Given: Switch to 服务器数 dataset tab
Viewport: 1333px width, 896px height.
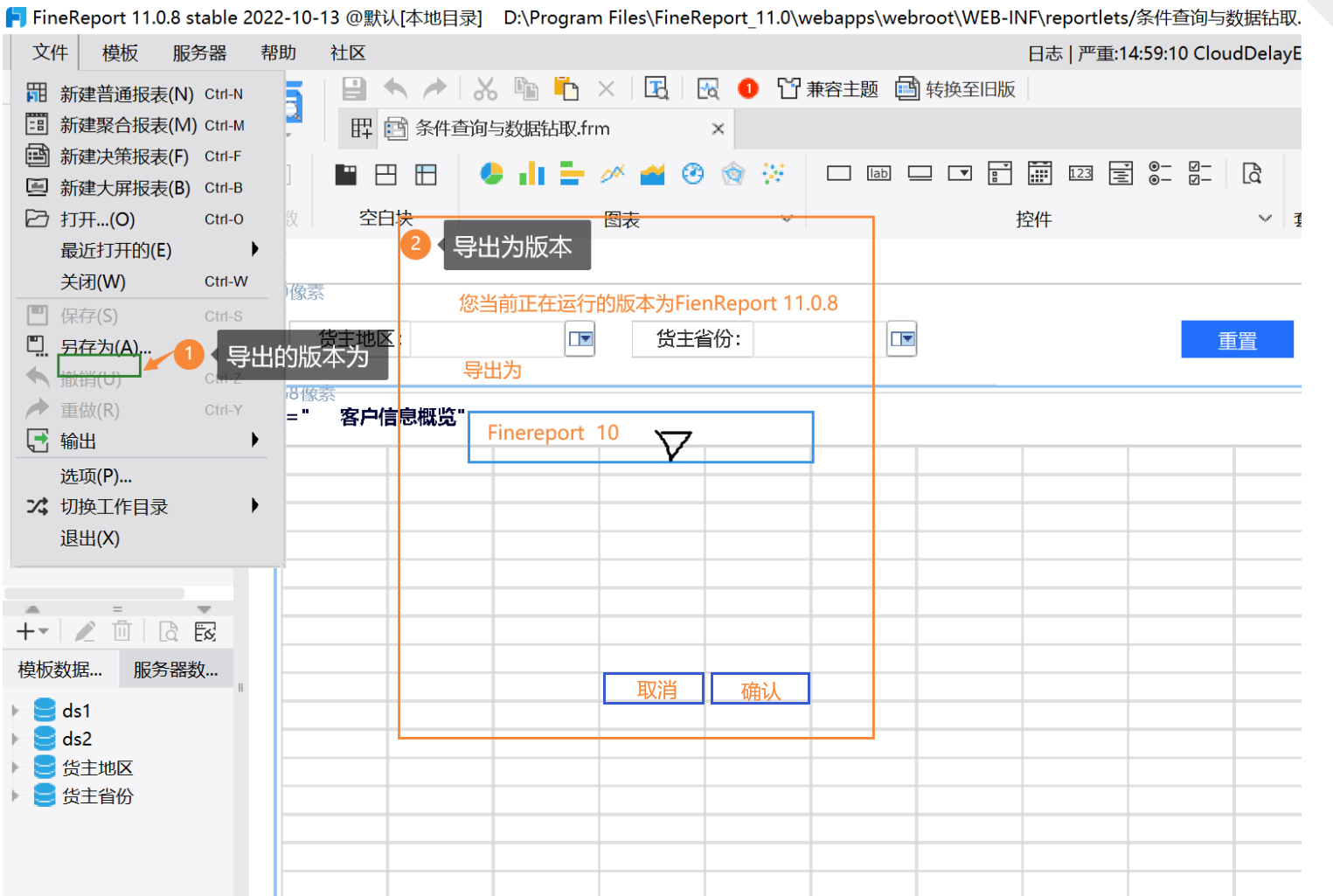Looking at the screenshot, I should (x=176, y=670).
